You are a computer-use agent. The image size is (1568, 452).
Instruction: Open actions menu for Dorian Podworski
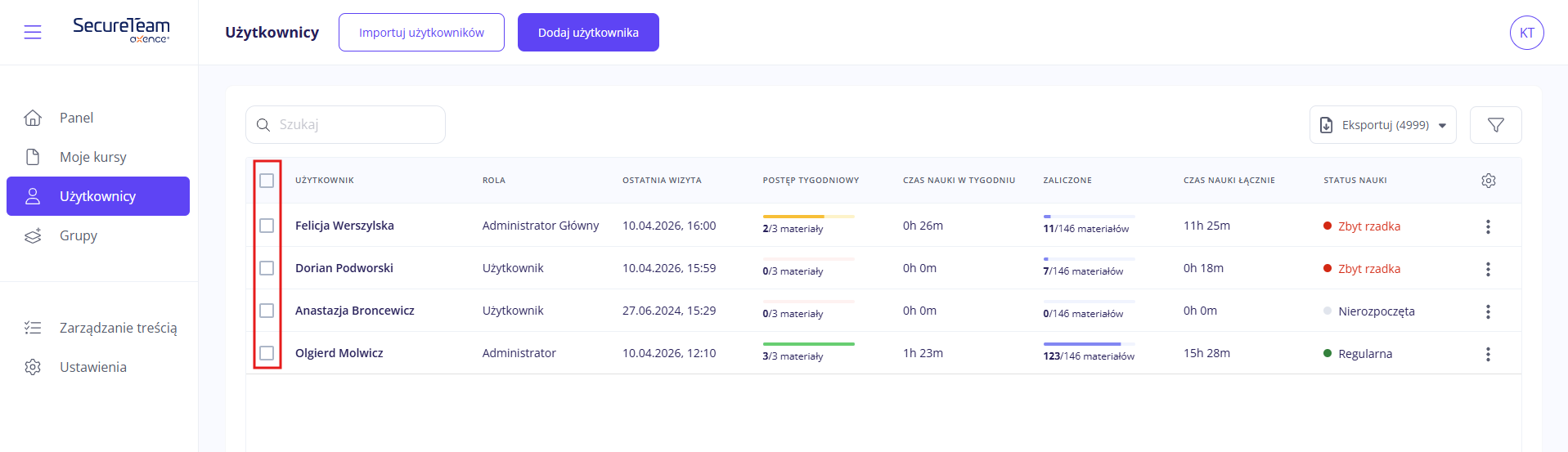(x=1487, y=269)
